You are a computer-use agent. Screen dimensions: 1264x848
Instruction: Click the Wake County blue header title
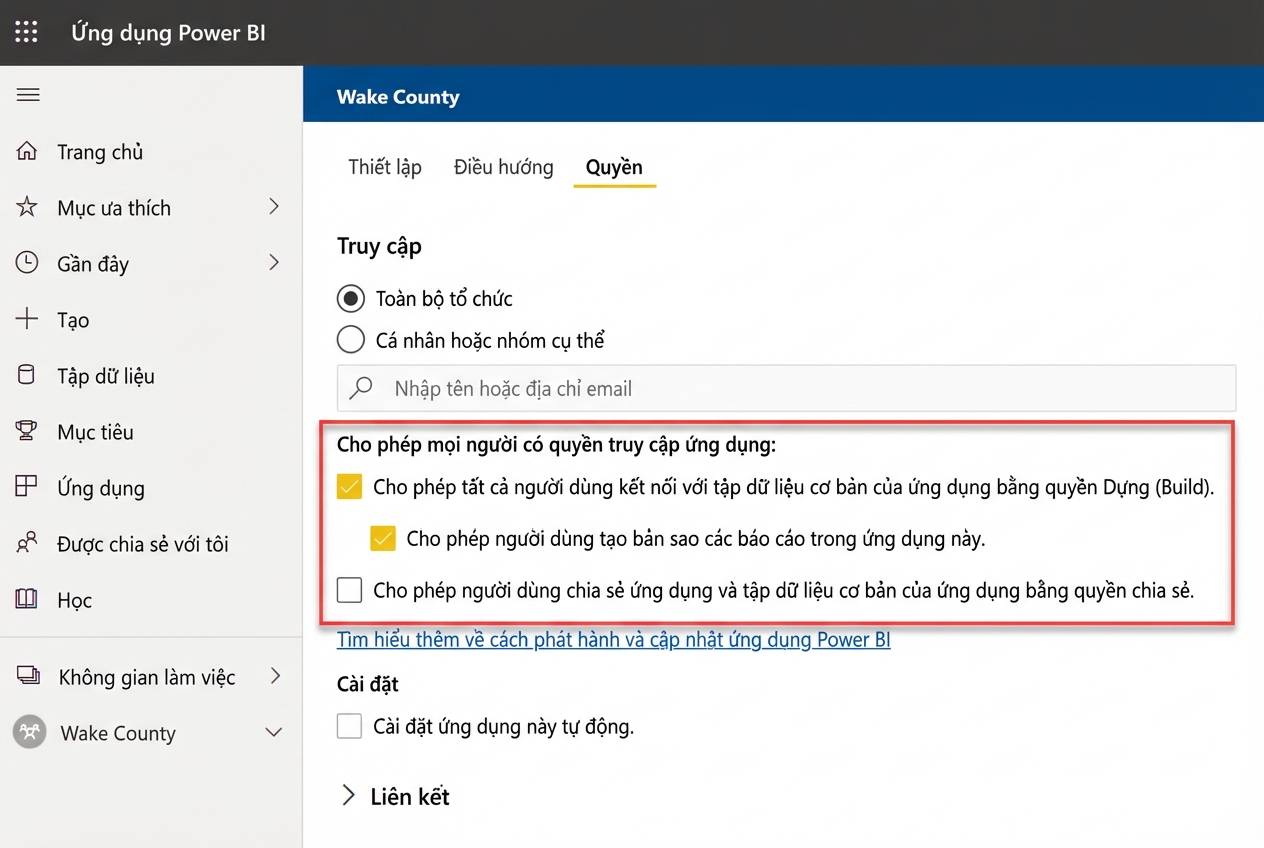click(398, 97)
